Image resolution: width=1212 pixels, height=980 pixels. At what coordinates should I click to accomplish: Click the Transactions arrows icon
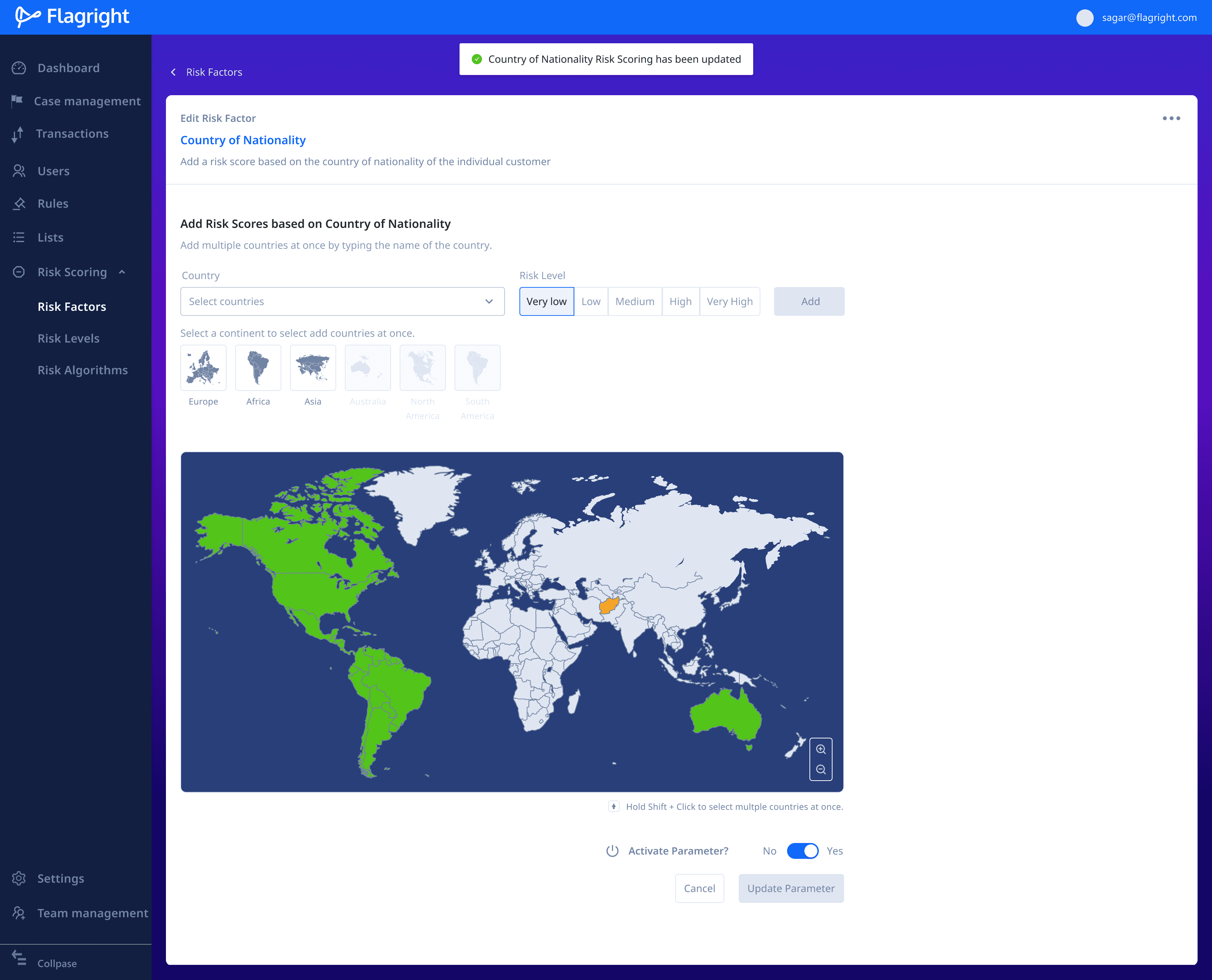(x=18, y=134)
